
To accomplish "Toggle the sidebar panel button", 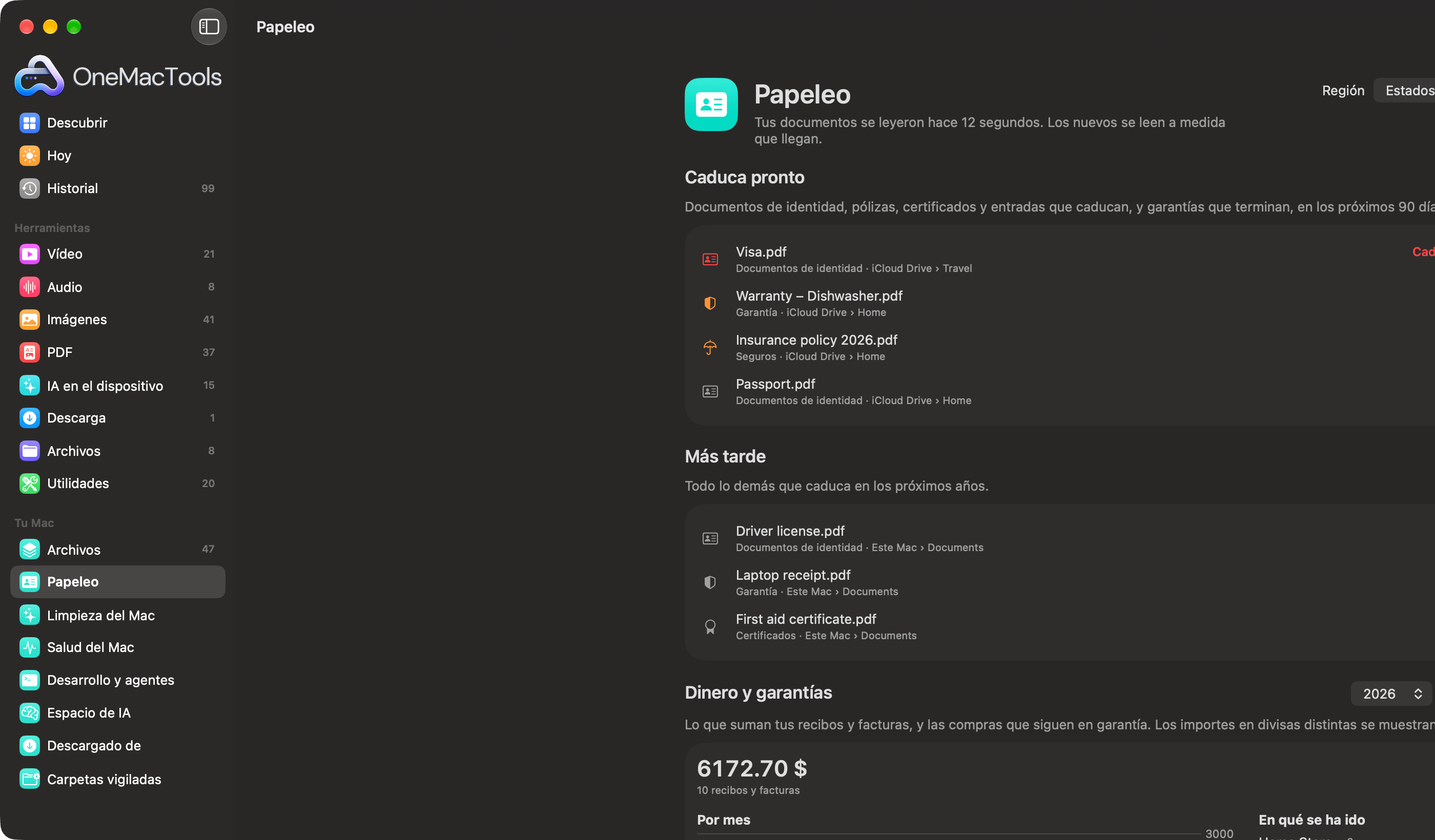I will click(x=209, y=27).
